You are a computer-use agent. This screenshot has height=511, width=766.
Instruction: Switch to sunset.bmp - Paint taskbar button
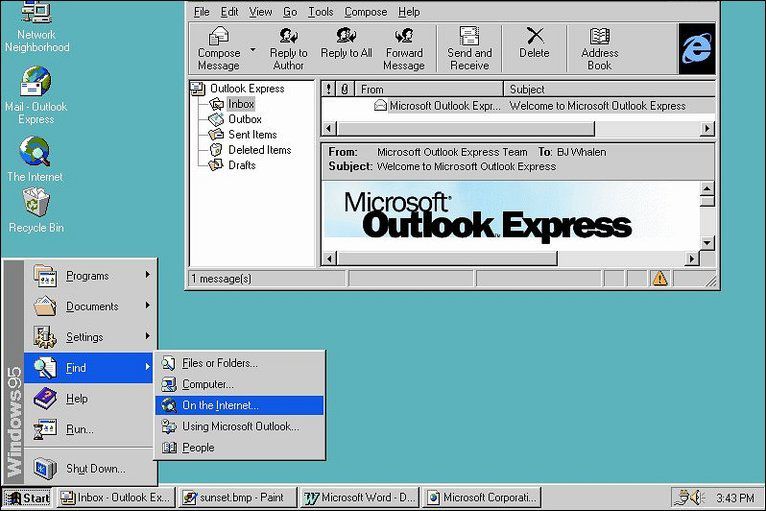237,498
